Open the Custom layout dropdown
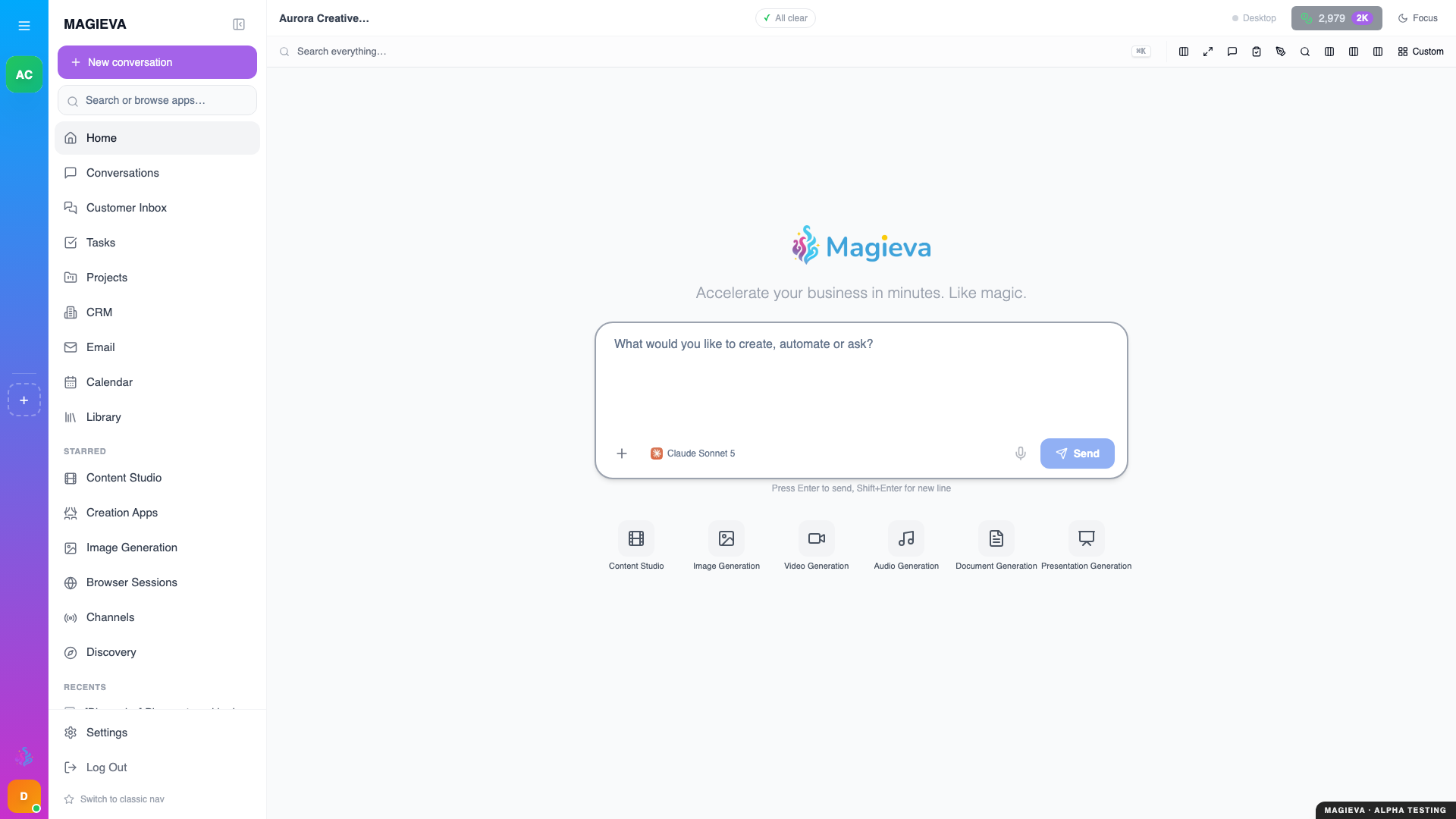 1421,52
